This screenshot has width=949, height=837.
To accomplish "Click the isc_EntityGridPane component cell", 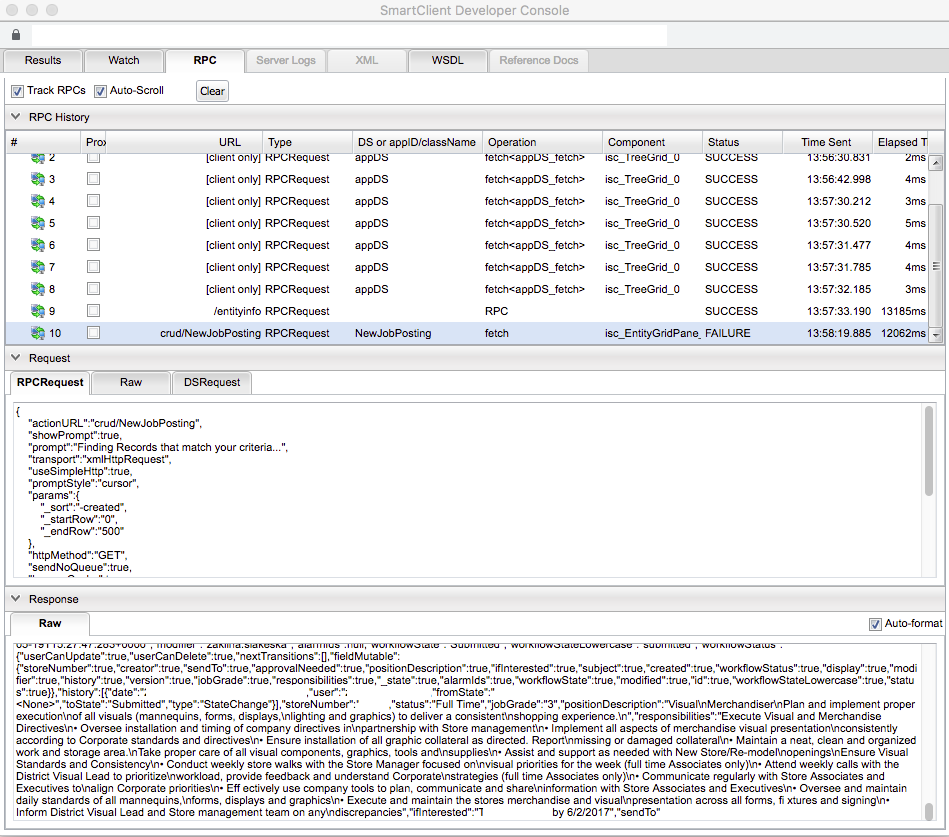I will point(652,333).
